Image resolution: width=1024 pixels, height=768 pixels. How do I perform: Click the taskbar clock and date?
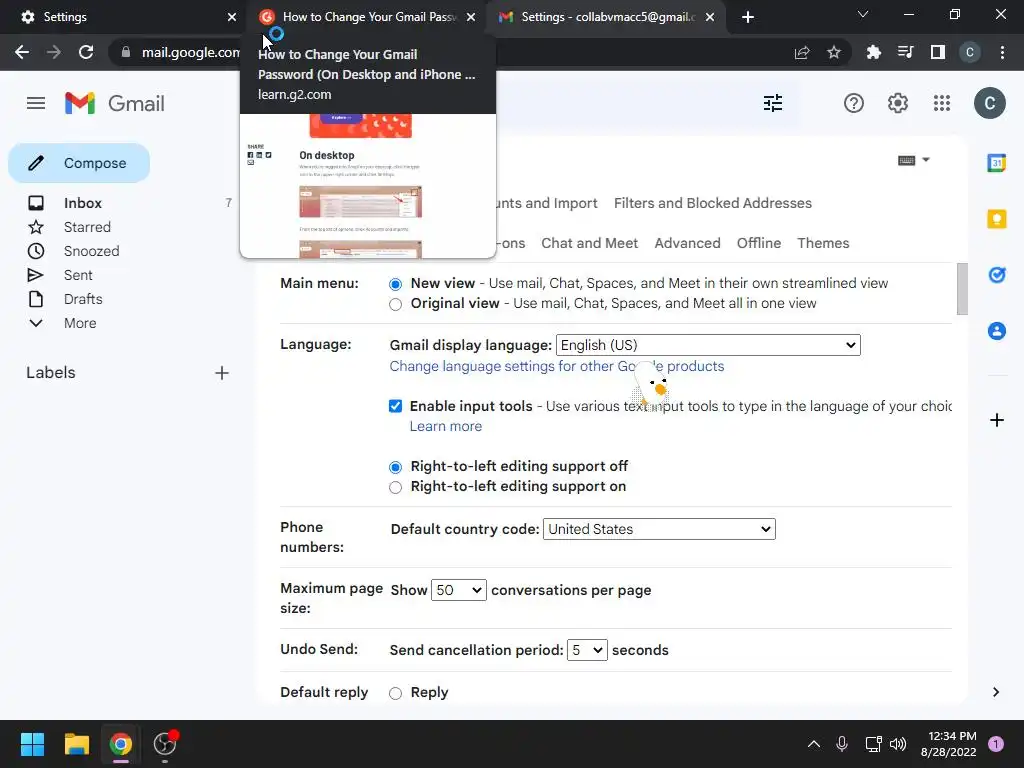tap(948, 744)
